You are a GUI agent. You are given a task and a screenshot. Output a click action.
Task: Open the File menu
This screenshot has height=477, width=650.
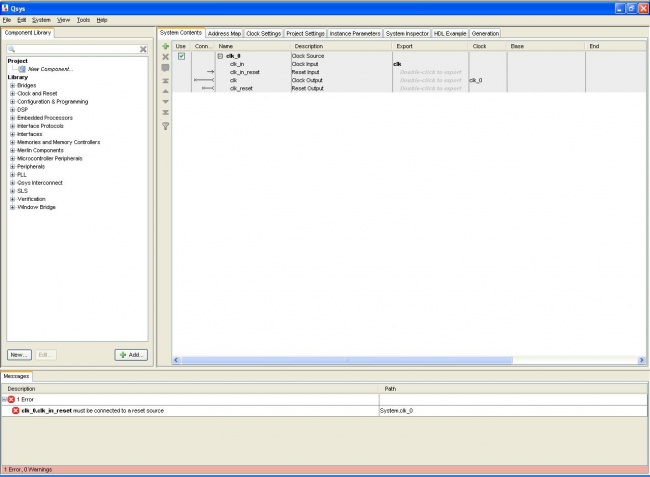[x=7, y=20]
